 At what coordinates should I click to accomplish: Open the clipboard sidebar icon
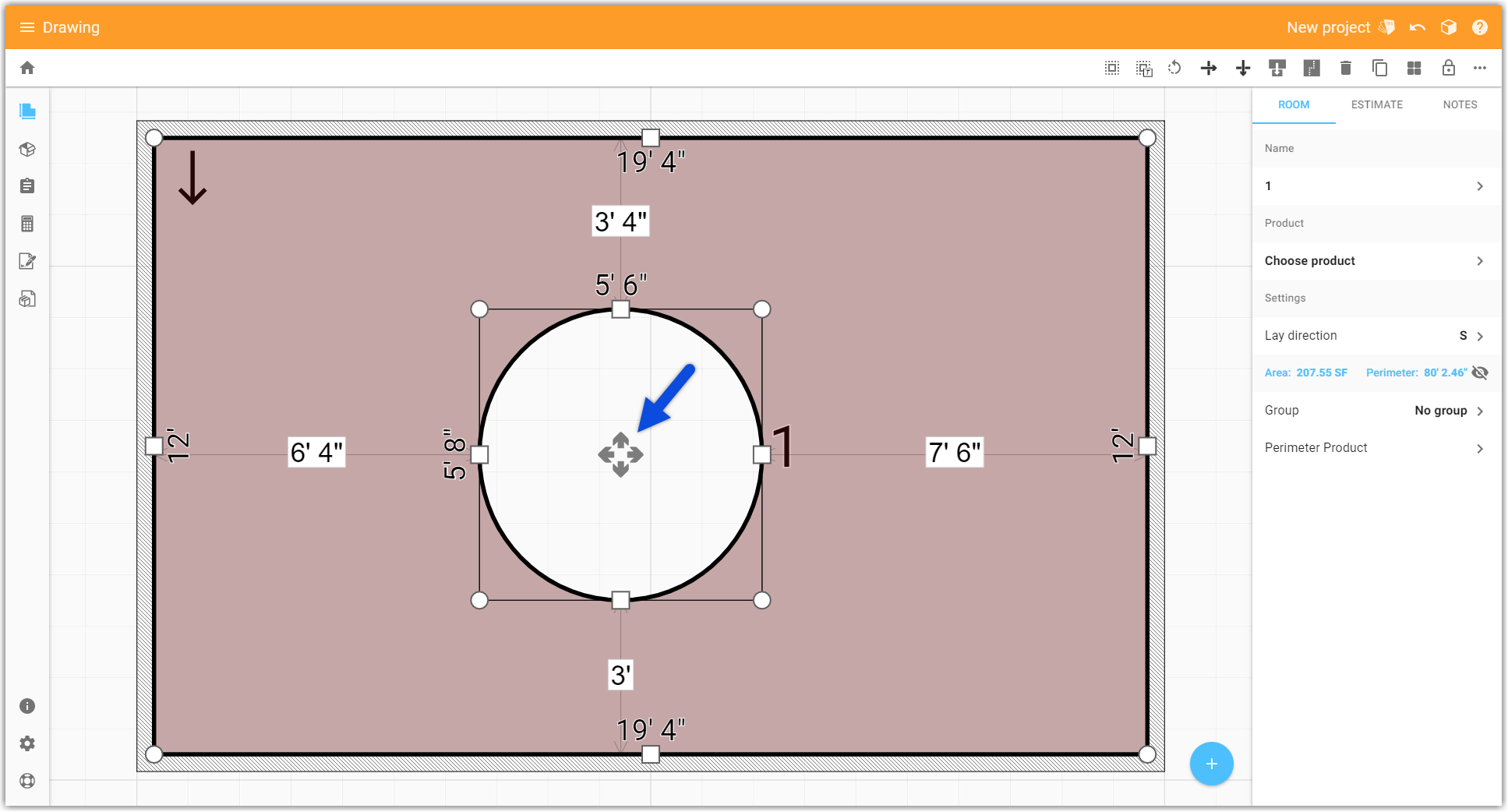coord(27,186)
